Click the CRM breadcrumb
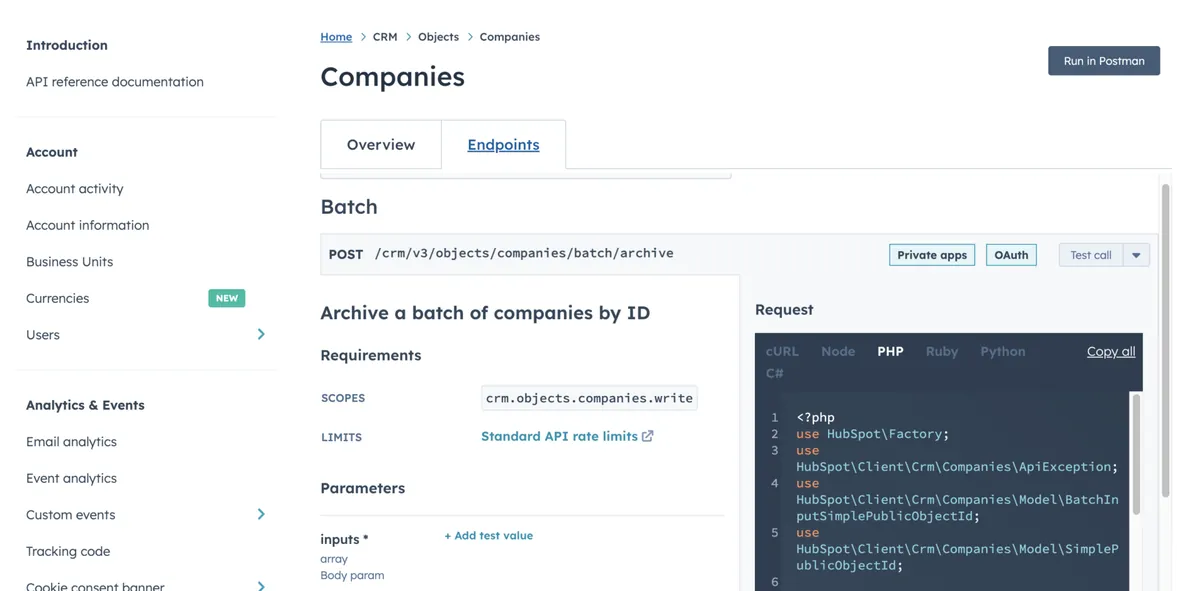 point(385,37)
